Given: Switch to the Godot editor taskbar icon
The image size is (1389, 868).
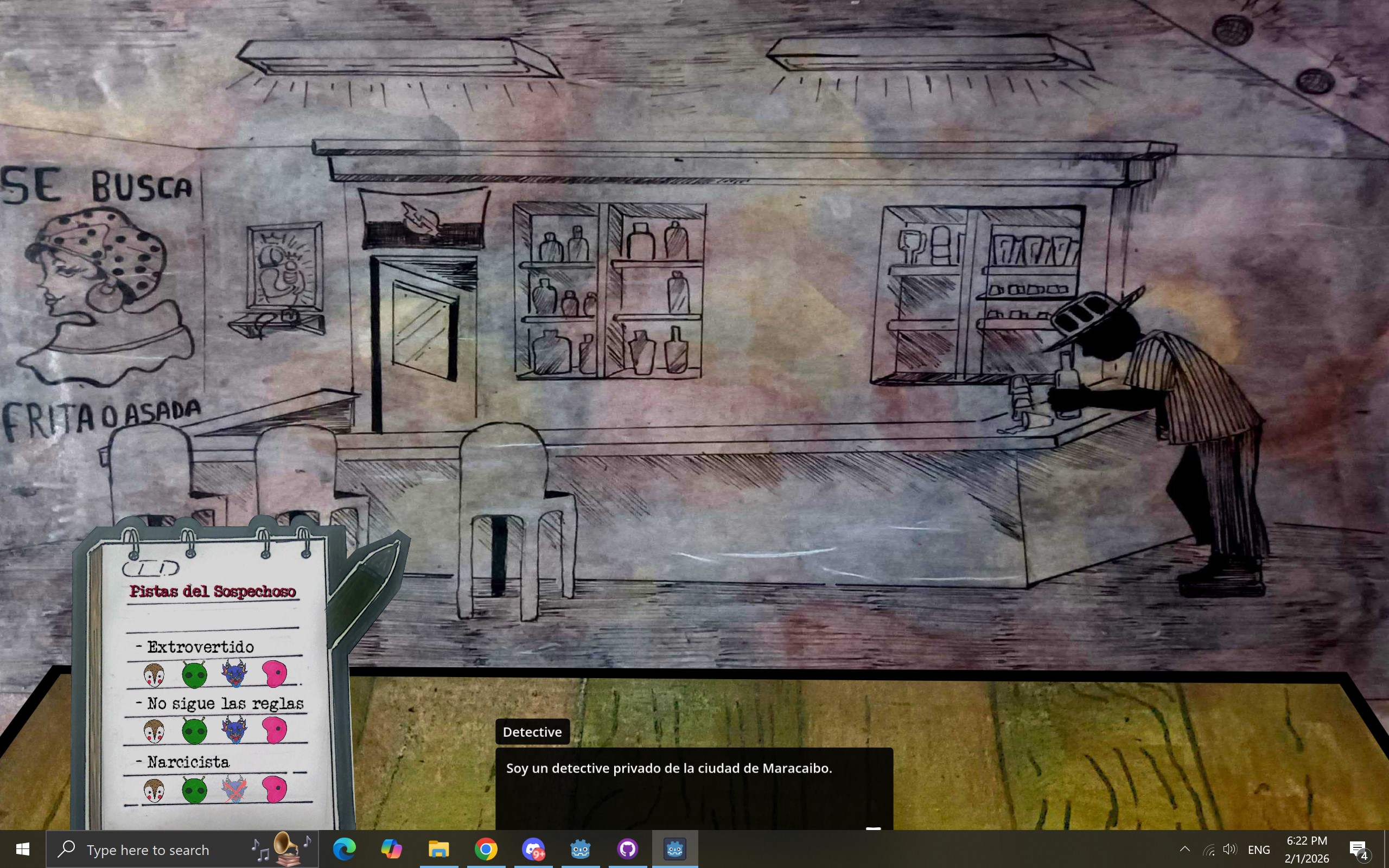Looking at the screenshot, I should 580,848.
